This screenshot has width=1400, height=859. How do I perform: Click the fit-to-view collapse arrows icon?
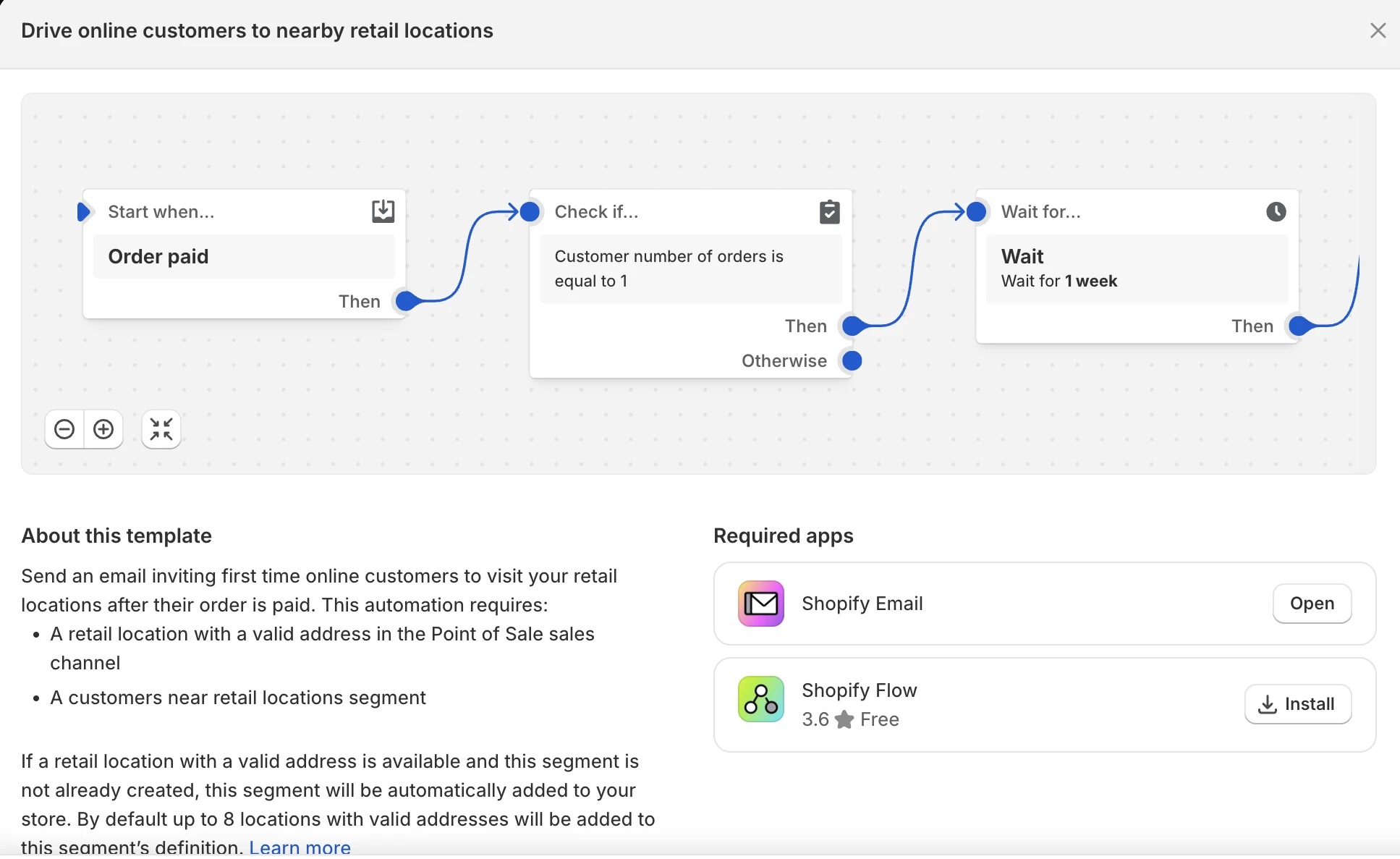[161, 430]
